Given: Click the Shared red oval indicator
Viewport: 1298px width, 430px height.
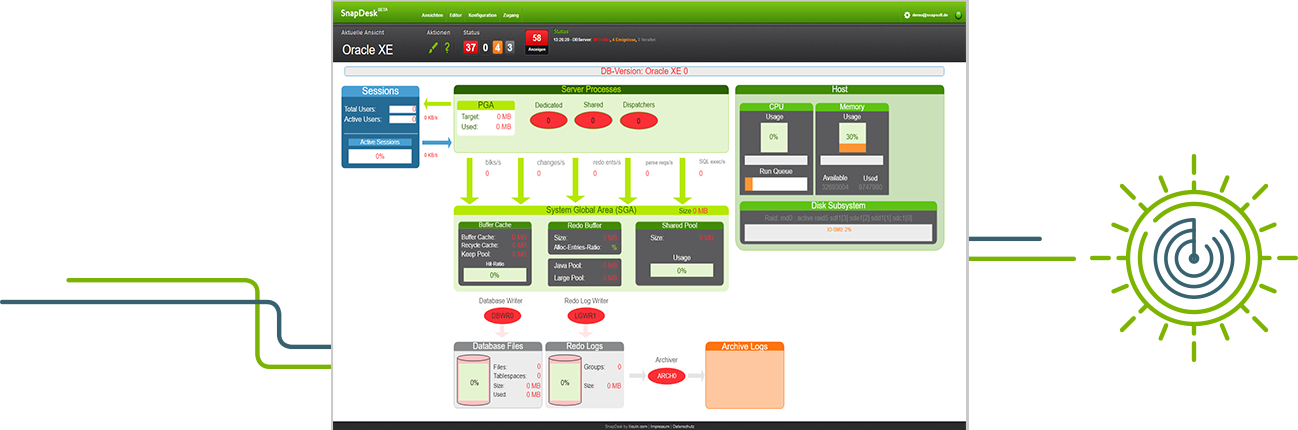Looking at the screenshot, I should [593, 120].
